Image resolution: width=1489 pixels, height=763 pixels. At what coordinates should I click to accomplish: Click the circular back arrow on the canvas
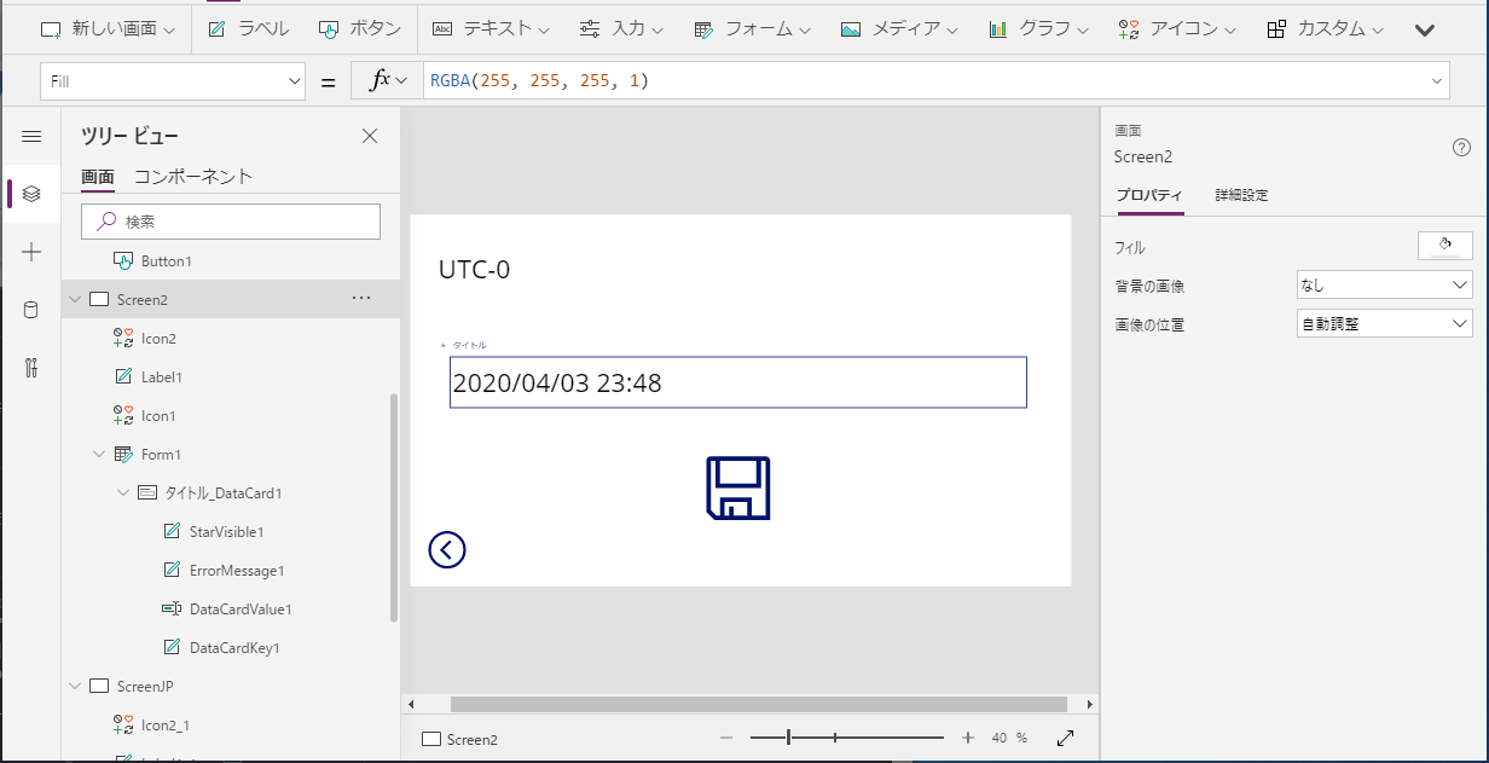449,548
